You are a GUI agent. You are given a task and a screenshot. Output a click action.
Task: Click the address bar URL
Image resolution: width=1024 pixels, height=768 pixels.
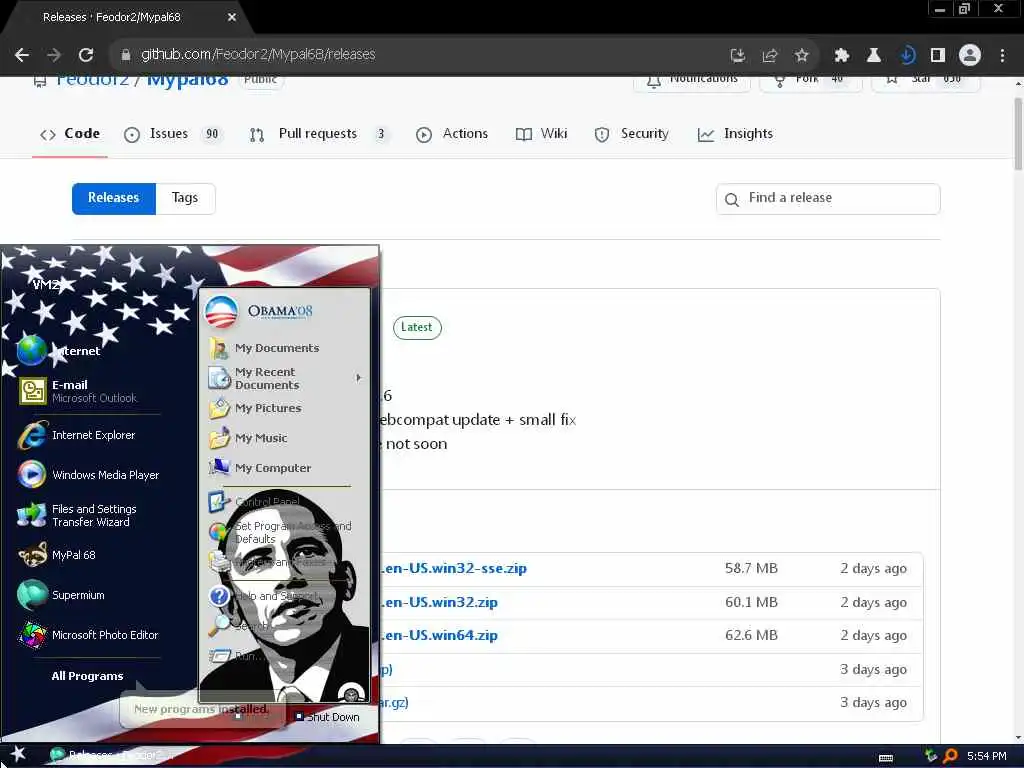258,54
